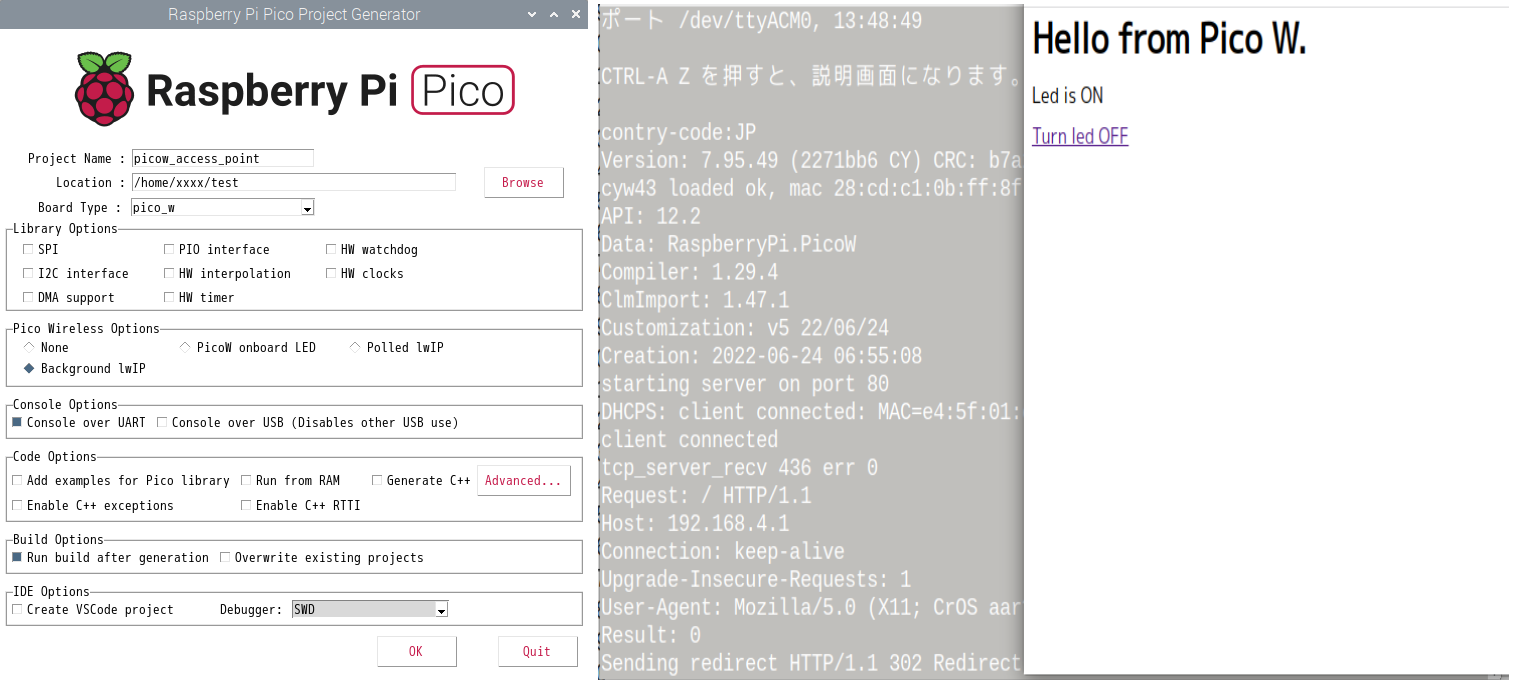Screen dimensions: 1518x680
Task: Click the Quit button
Action: [537, 651]
